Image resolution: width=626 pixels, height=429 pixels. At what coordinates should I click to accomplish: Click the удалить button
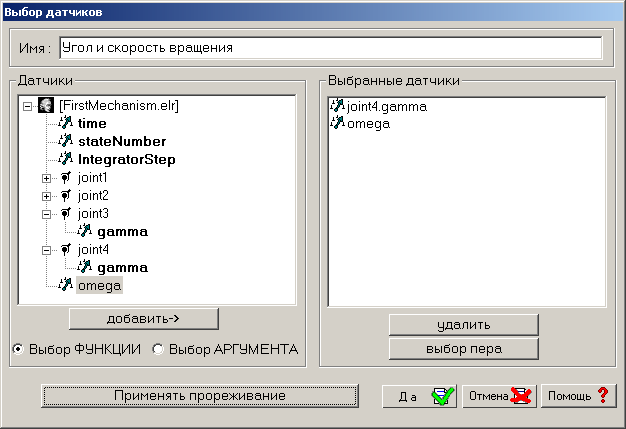(464, 325)
